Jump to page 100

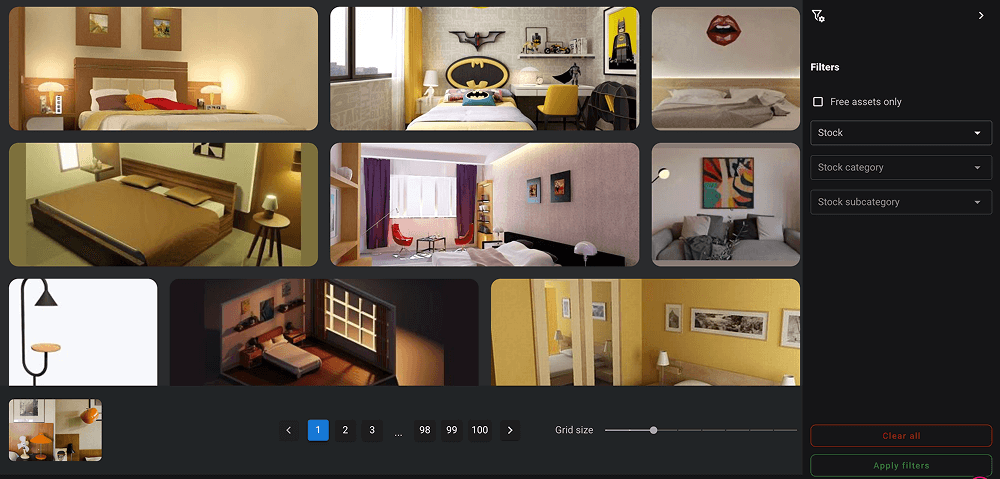pyautogui.click(x=480, y=430)
